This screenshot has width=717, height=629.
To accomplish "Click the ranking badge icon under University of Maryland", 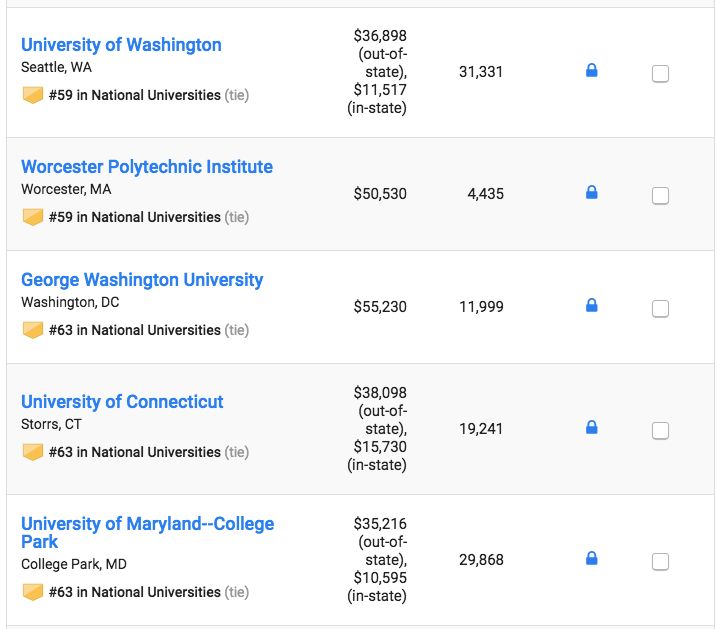I will click(x=32, y=592).
